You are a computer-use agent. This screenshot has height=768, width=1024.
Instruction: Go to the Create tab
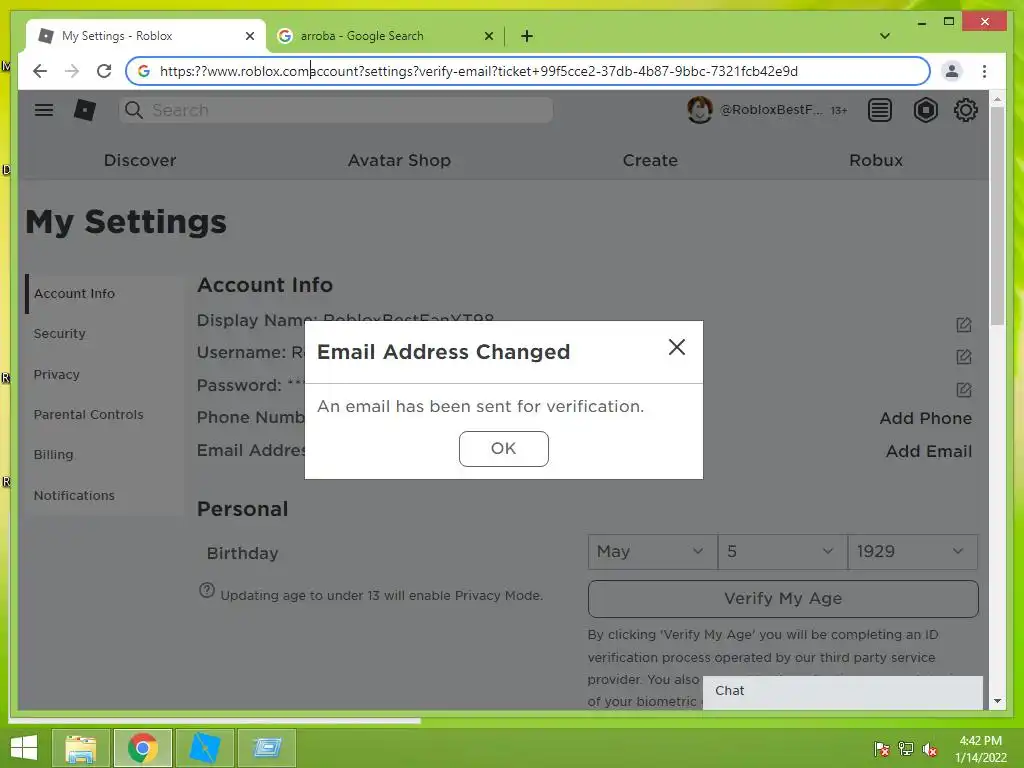[650, 160]
